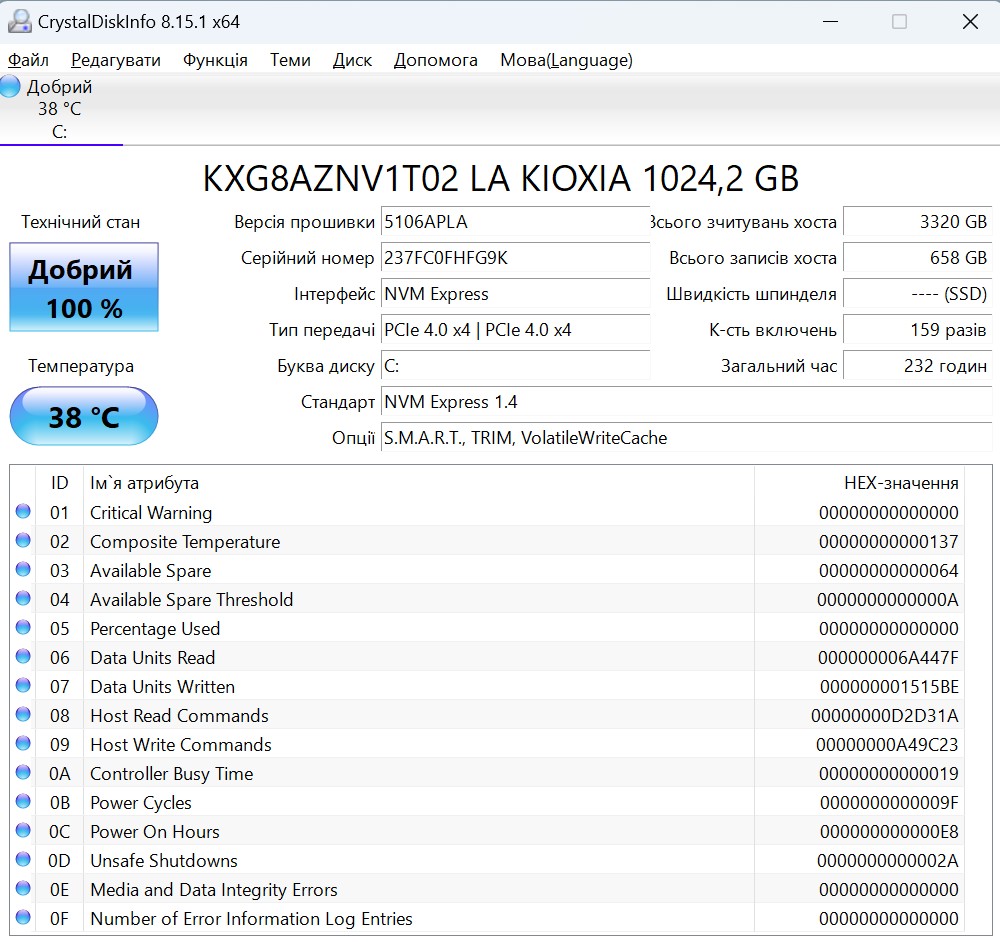Click the disk health orb next to Добрий tab
The height and width of the screenshot is (942, 1000).
click(11, 87)
